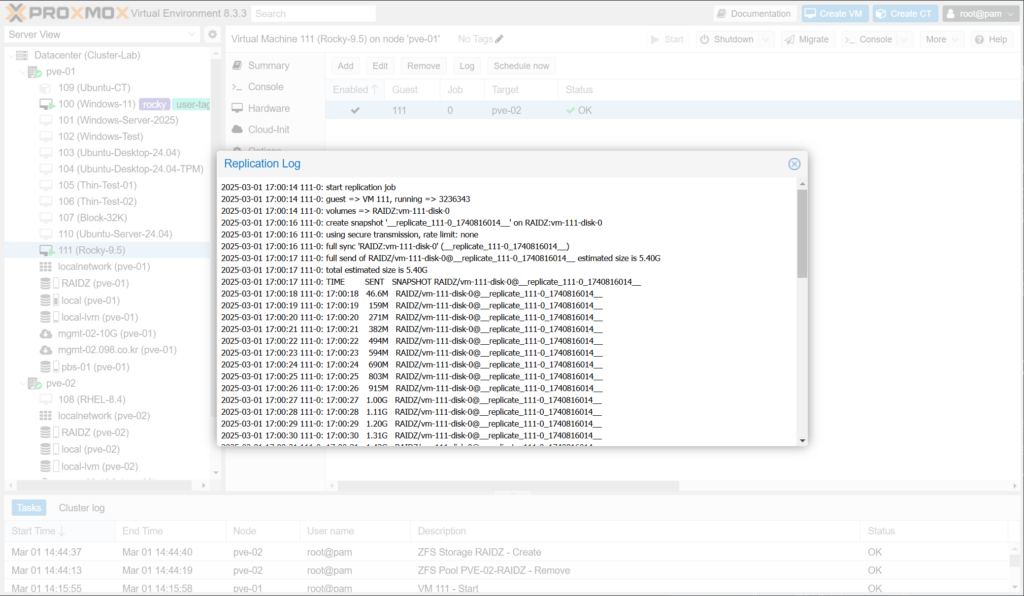Viewport: 1024px width, 596px height.
Task: Click the pencil icon next to No Tags
Action: point(500,39)
